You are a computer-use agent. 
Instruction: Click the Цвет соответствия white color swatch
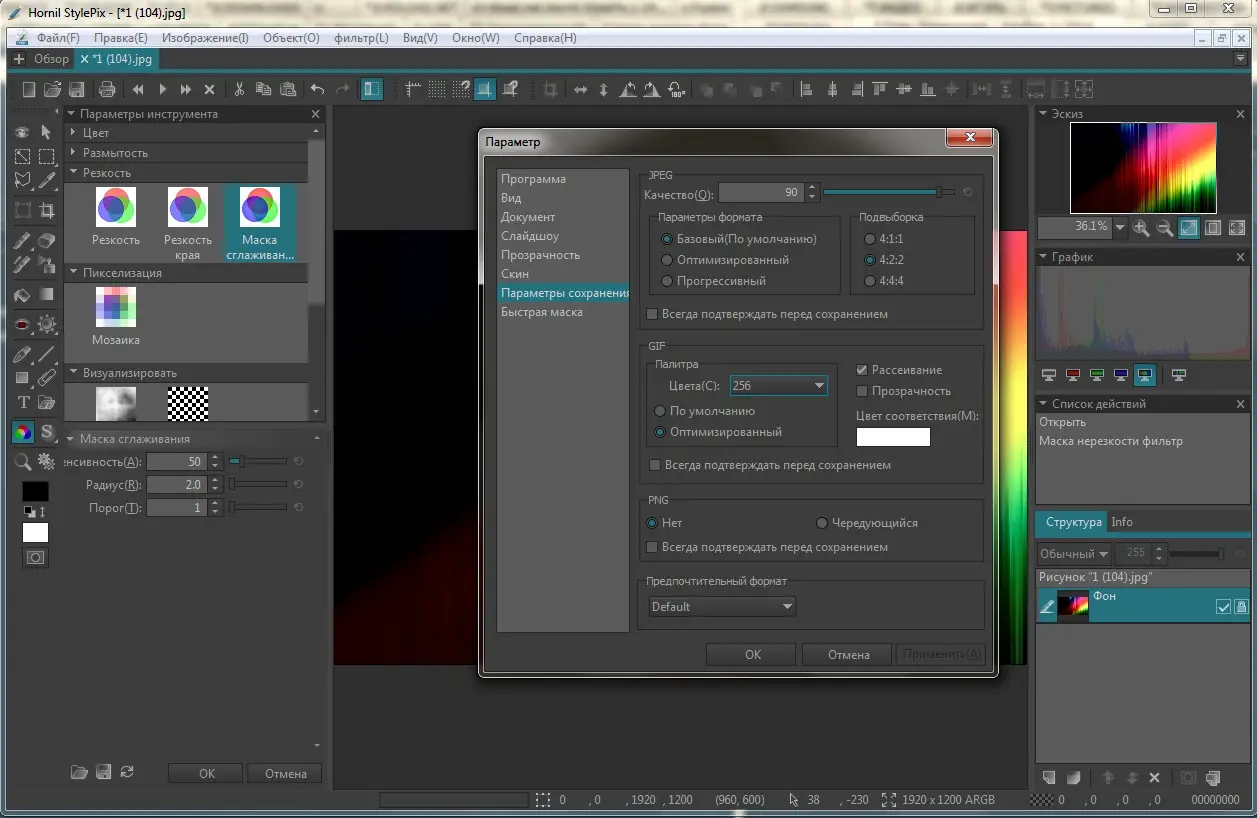(893, 437)
